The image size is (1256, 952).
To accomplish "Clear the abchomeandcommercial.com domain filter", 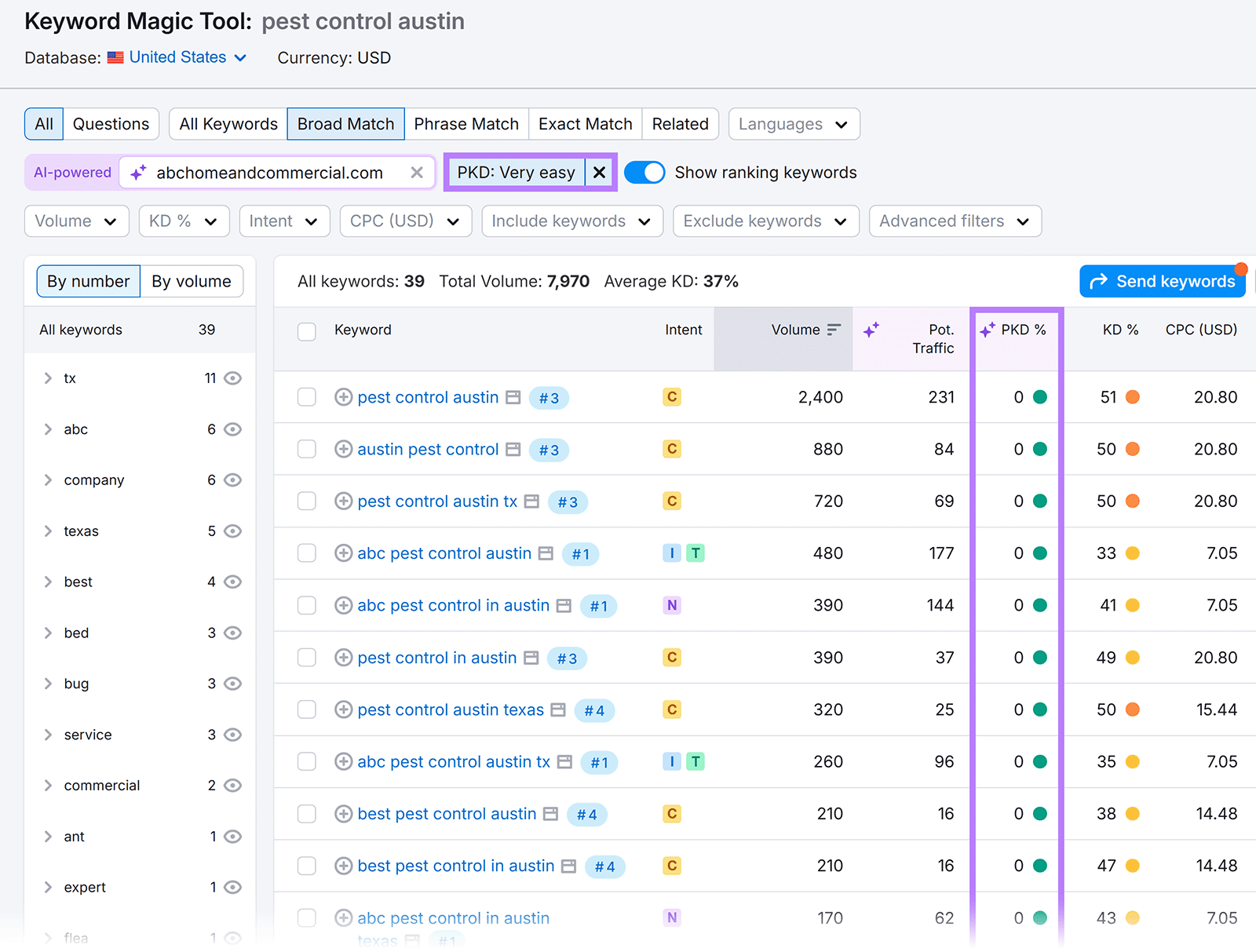I will tap(417, 173).
